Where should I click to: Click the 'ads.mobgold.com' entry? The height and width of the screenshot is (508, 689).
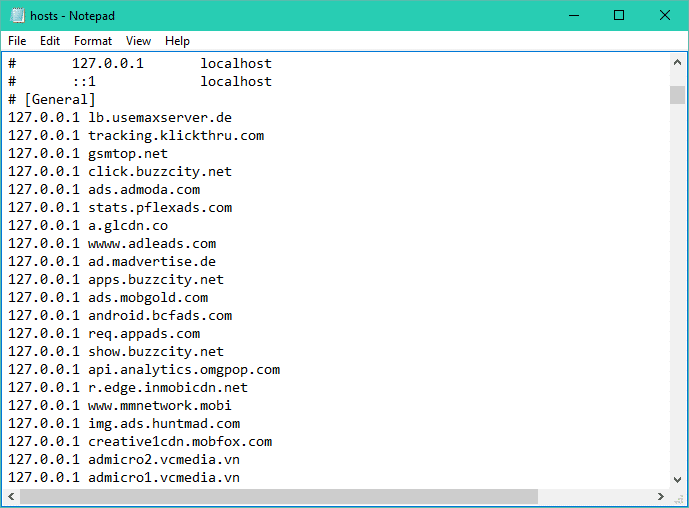coord(148,298)
